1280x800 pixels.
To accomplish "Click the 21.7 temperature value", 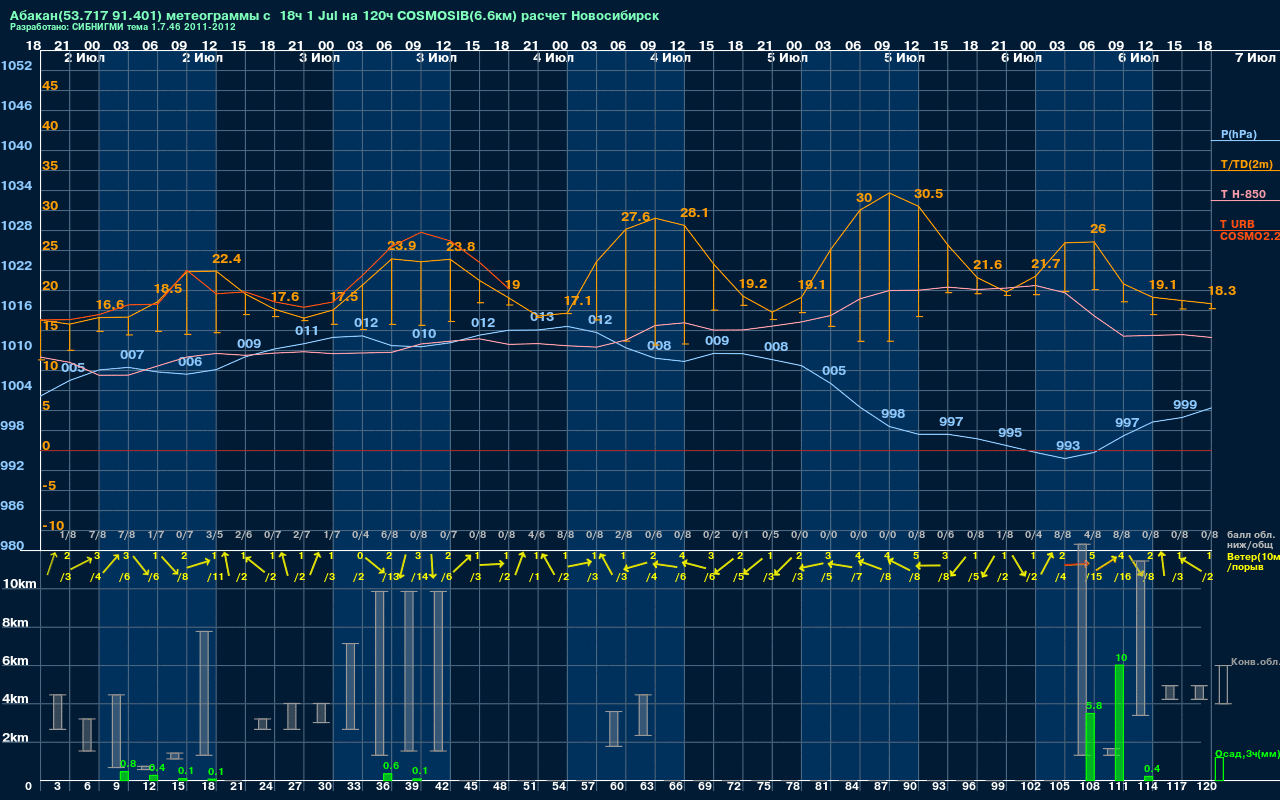I will (1045, 264).
